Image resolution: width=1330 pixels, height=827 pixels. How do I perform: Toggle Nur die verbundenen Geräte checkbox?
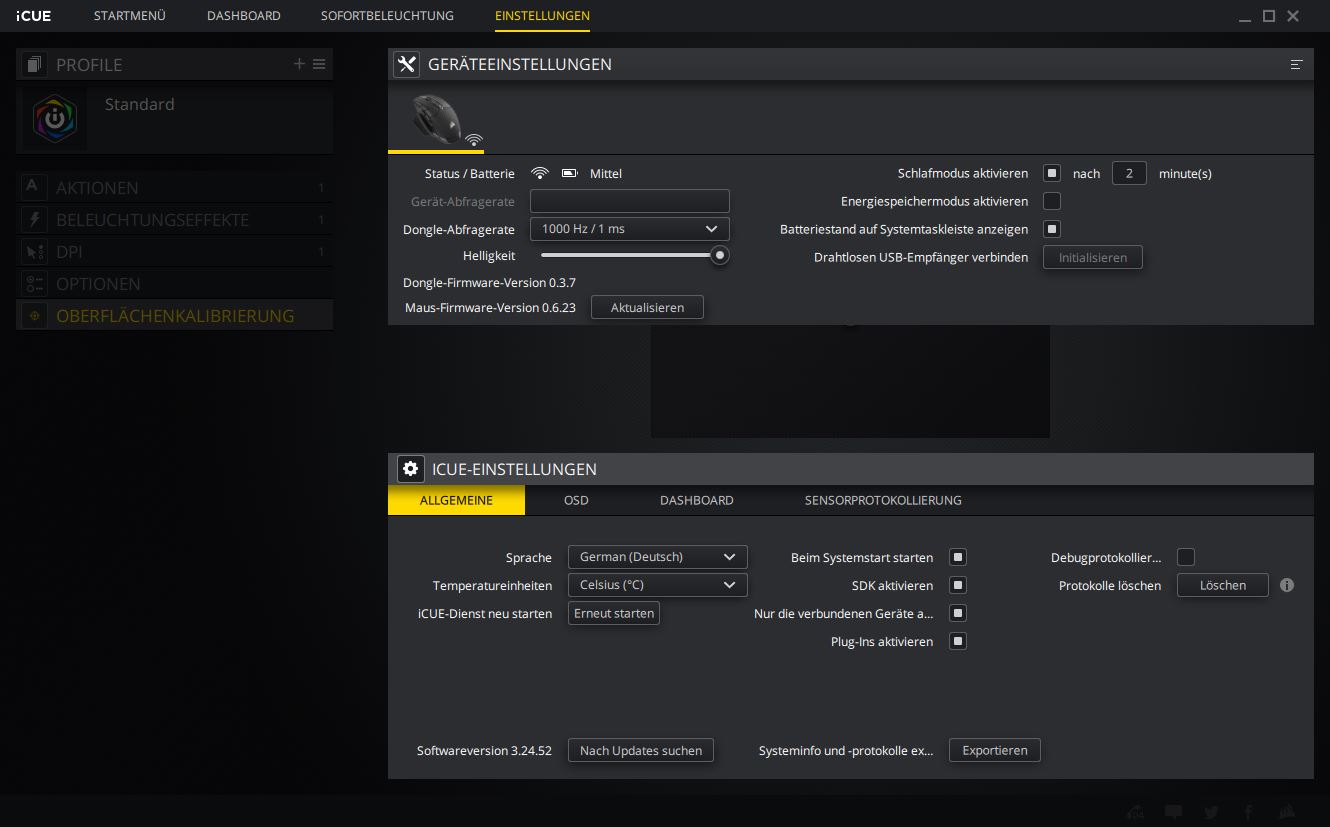(x=958, y=613)
